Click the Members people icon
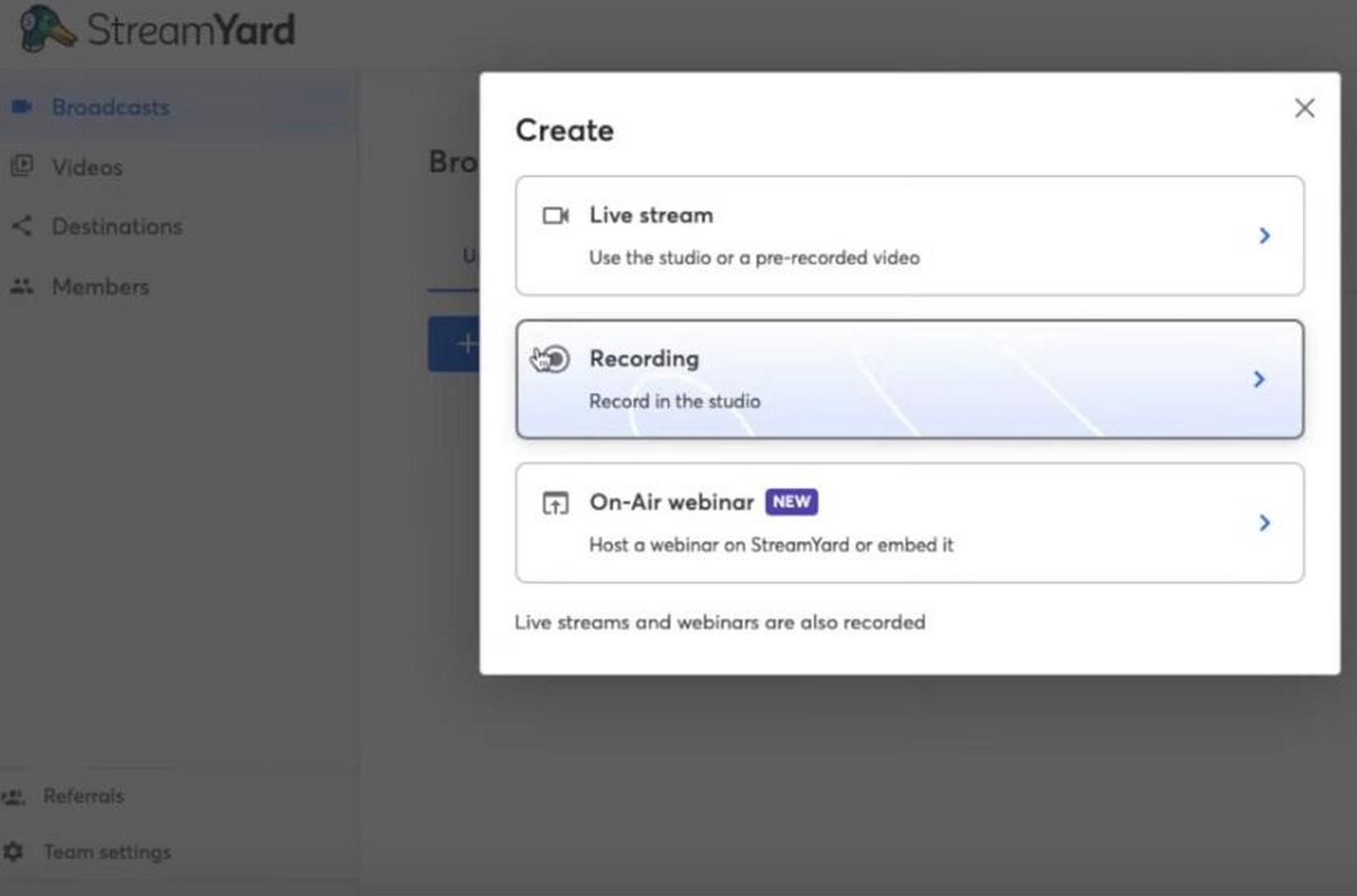The image size is (1357, 896). pyautogui.click(x=22, y=287)
